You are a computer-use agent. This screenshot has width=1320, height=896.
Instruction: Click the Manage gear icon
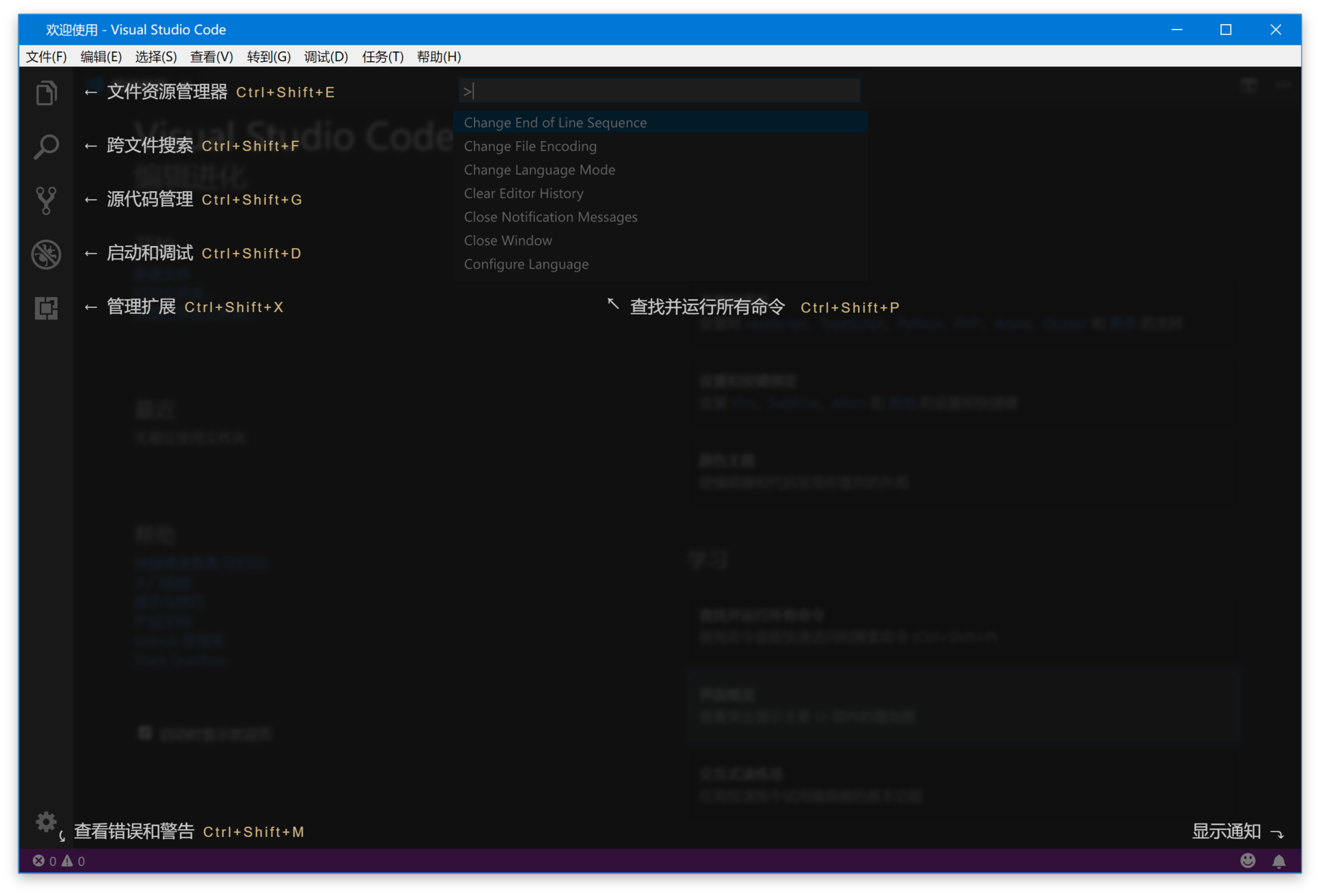coord(46,822)
